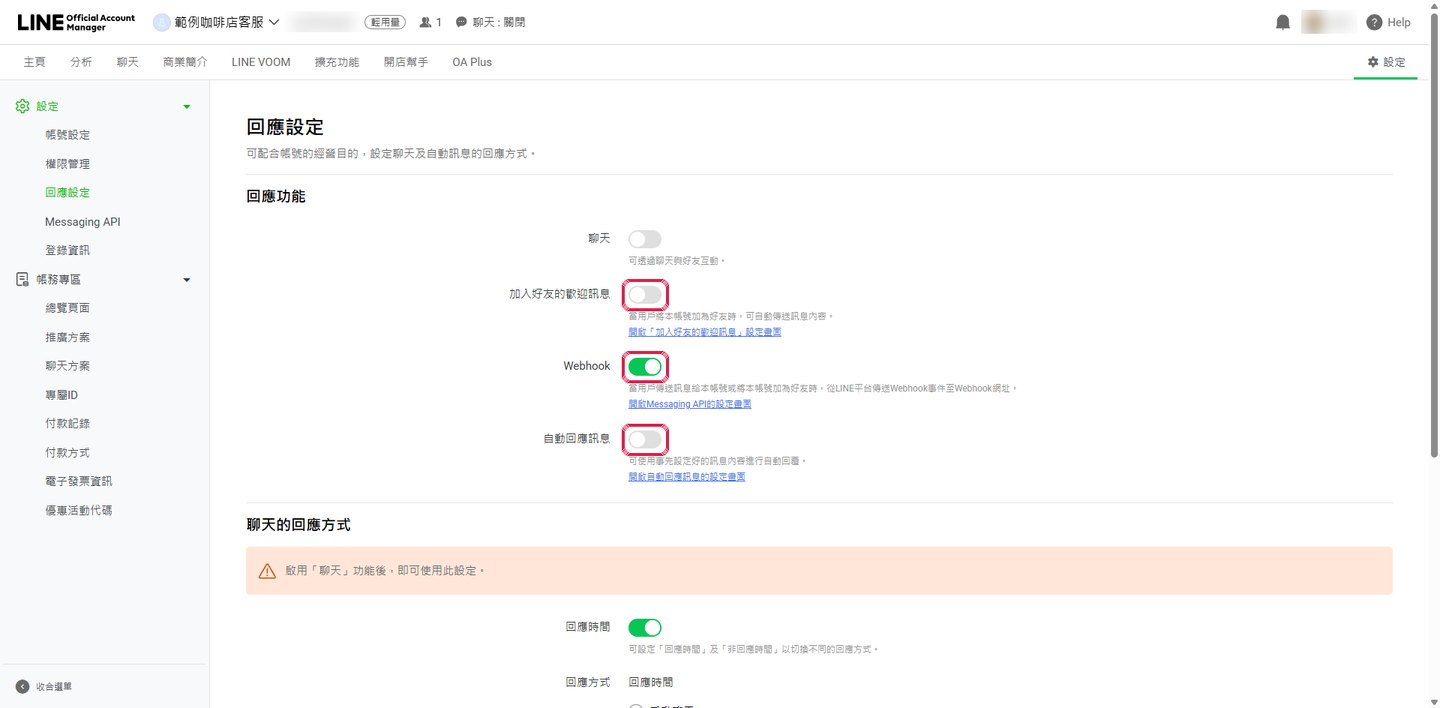The image size is (1440, 708).
Task: Open the 開啟「加入好友的歡迎訊息」設定畫面 link
Action: click(x=705, y=332)
